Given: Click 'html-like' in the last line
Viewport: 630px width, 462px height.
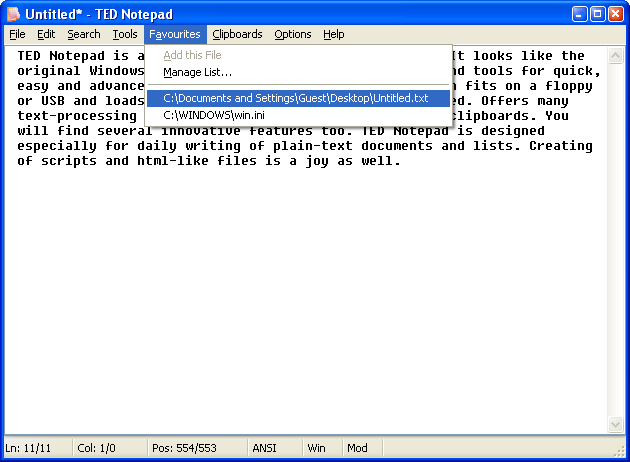Looking at the screenshot, I should click(173, 161).
